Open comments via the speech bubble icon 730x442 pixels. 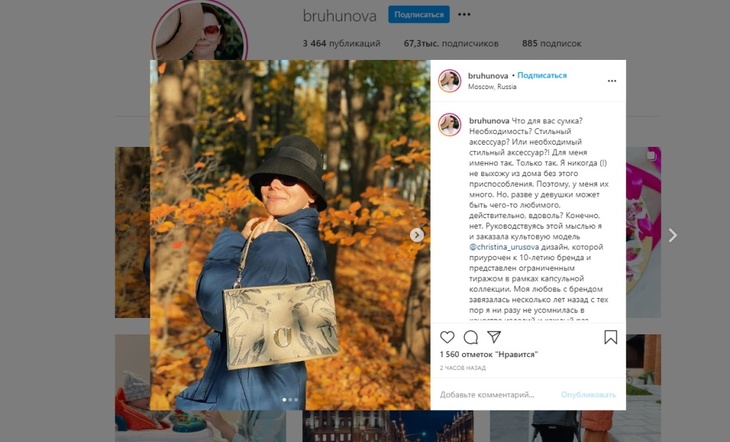point(471,337)
